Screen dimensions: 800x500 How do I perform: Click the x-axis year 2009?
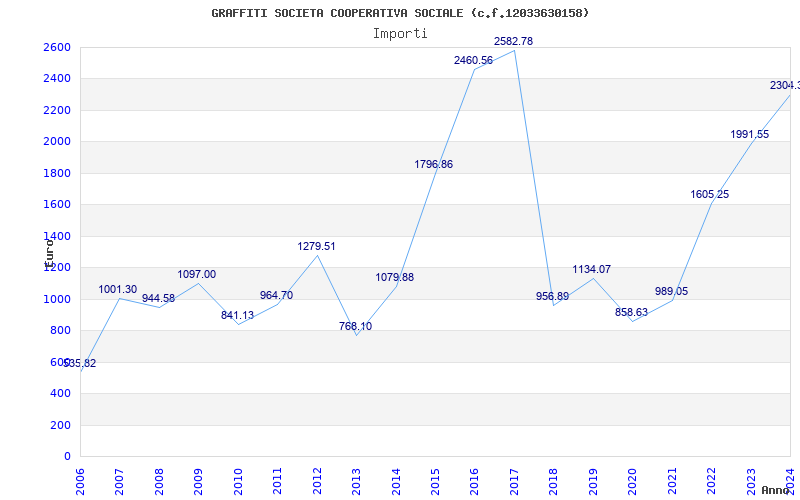198,481
